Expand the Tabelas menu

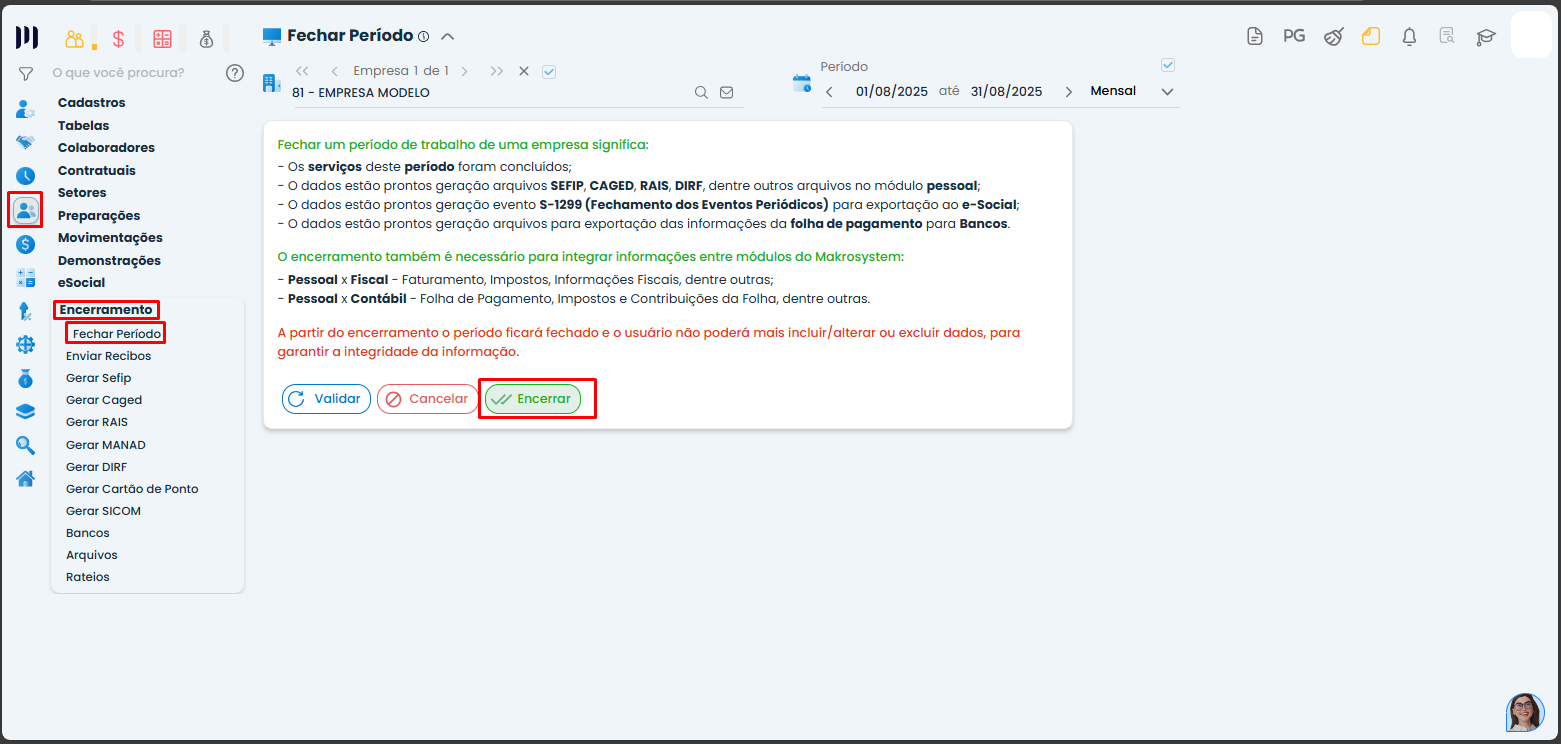(84, 125)
